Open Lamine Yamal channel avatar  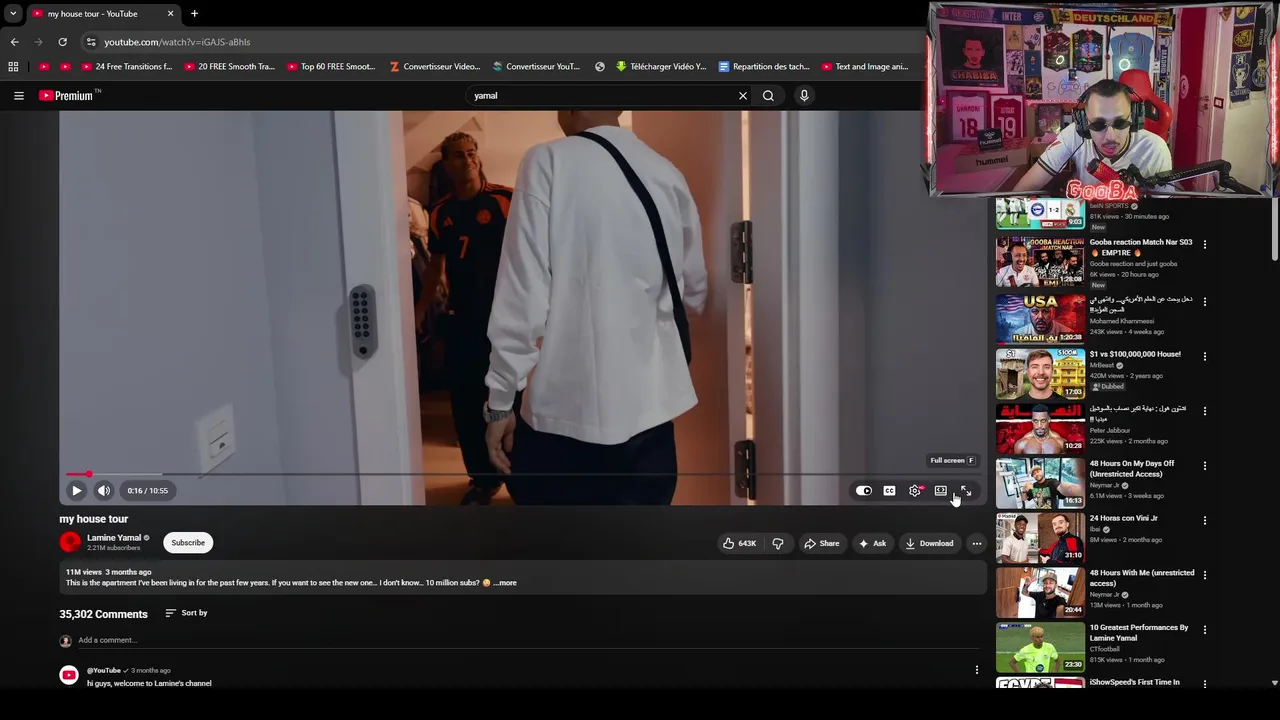[x=70, y=542]
